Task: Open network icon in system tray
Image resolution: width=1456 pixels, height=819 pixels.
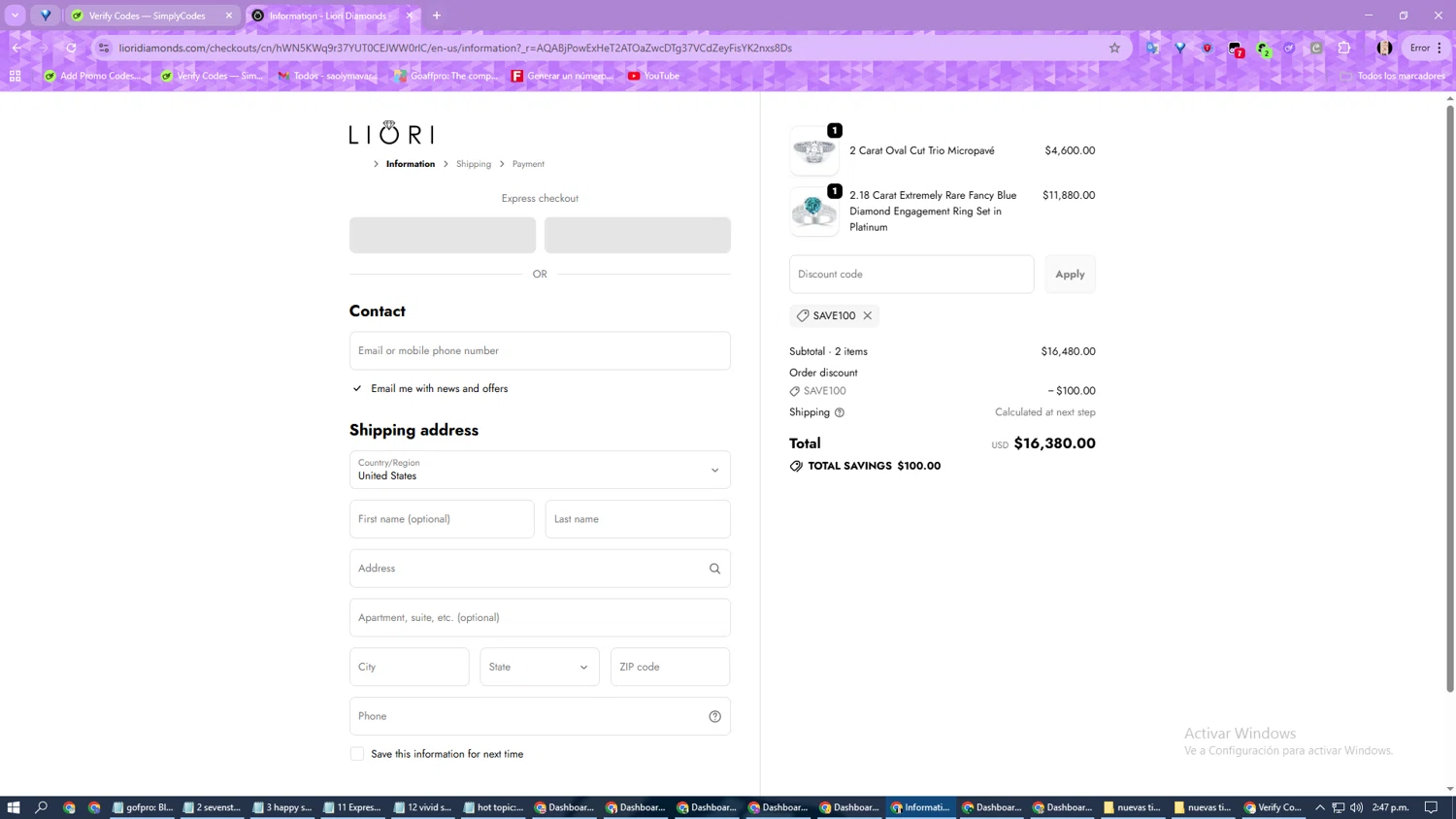Action: point(1339,807)
